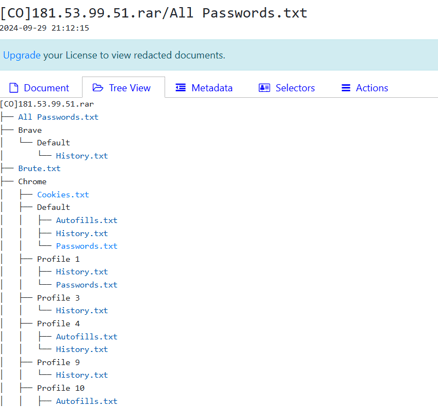Open Chrome Cookies.txt file
Viewport: 438px width, 411px height.
click(63, 194)
